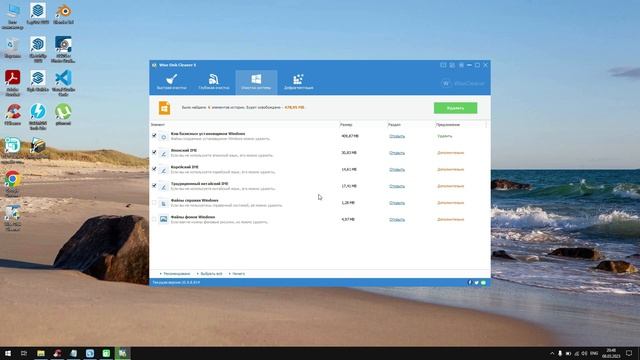640x360 pixels.
Task: Open folder link for Файлы фонов Windows
Action: (397, 220)
